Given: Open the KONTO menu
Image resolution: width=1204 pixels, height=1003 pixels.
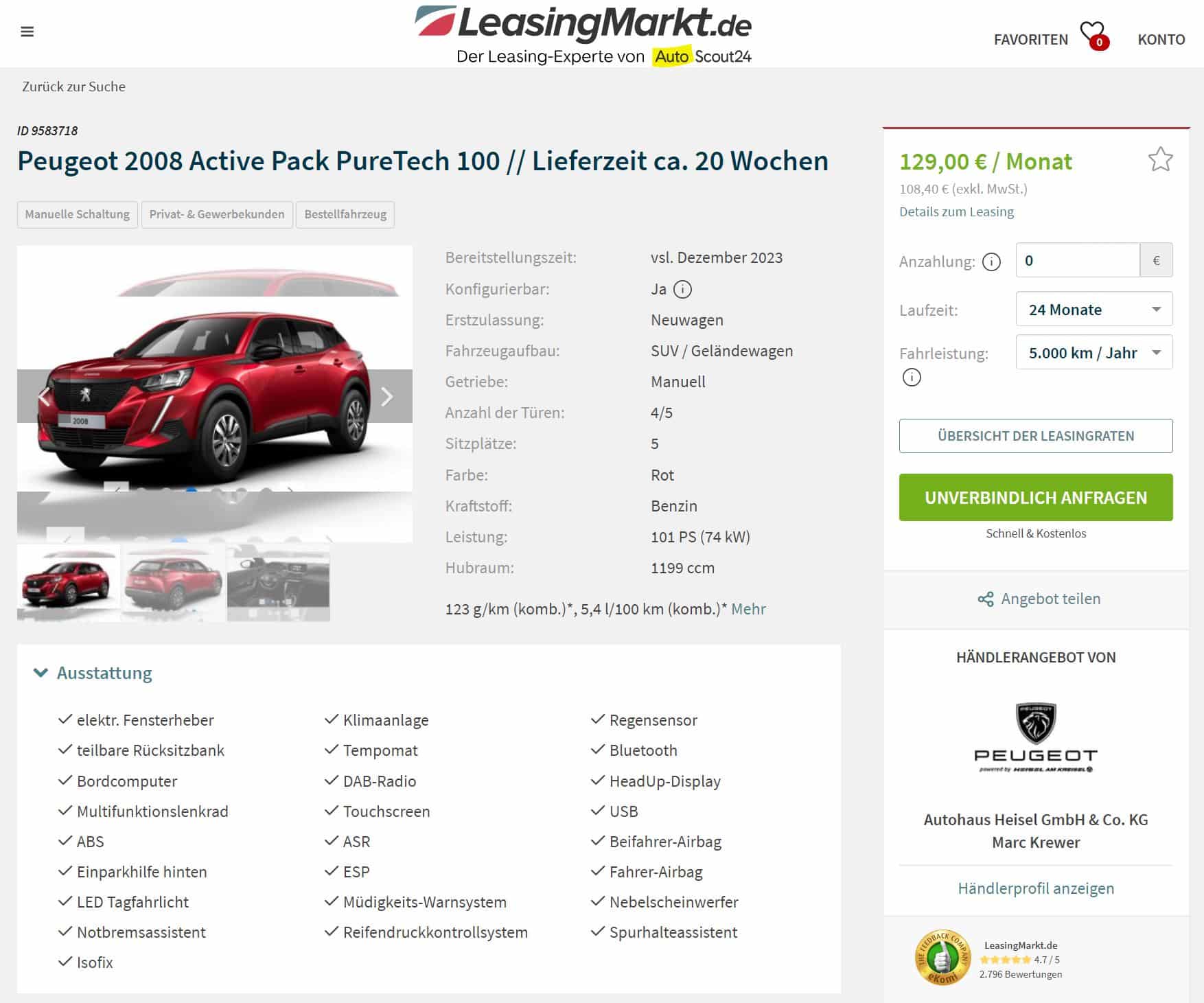Looking at the screenshot, I should point(1161,40).
